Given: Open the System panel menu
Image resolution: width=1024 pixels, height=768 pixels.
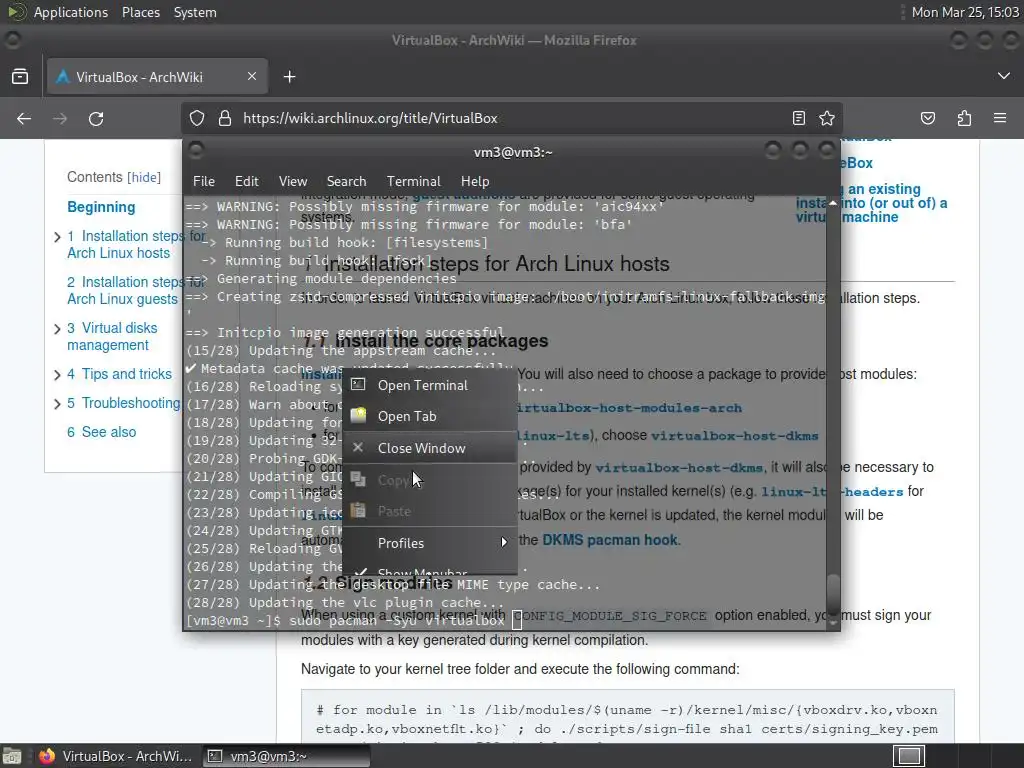Looking at the screenshot, I should click(195, 12).
